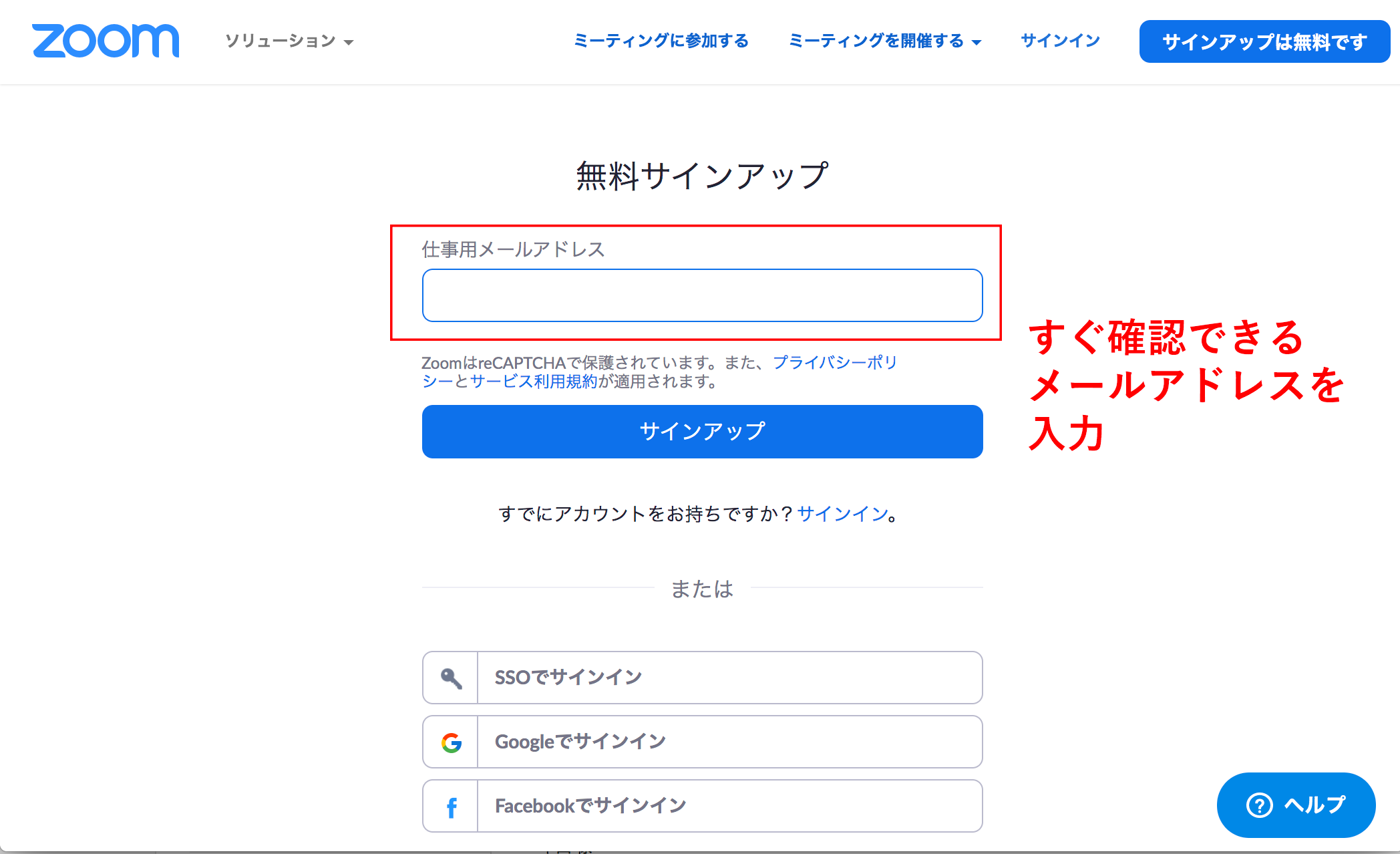Choose Facebookでサインイン option

[702, 806]
